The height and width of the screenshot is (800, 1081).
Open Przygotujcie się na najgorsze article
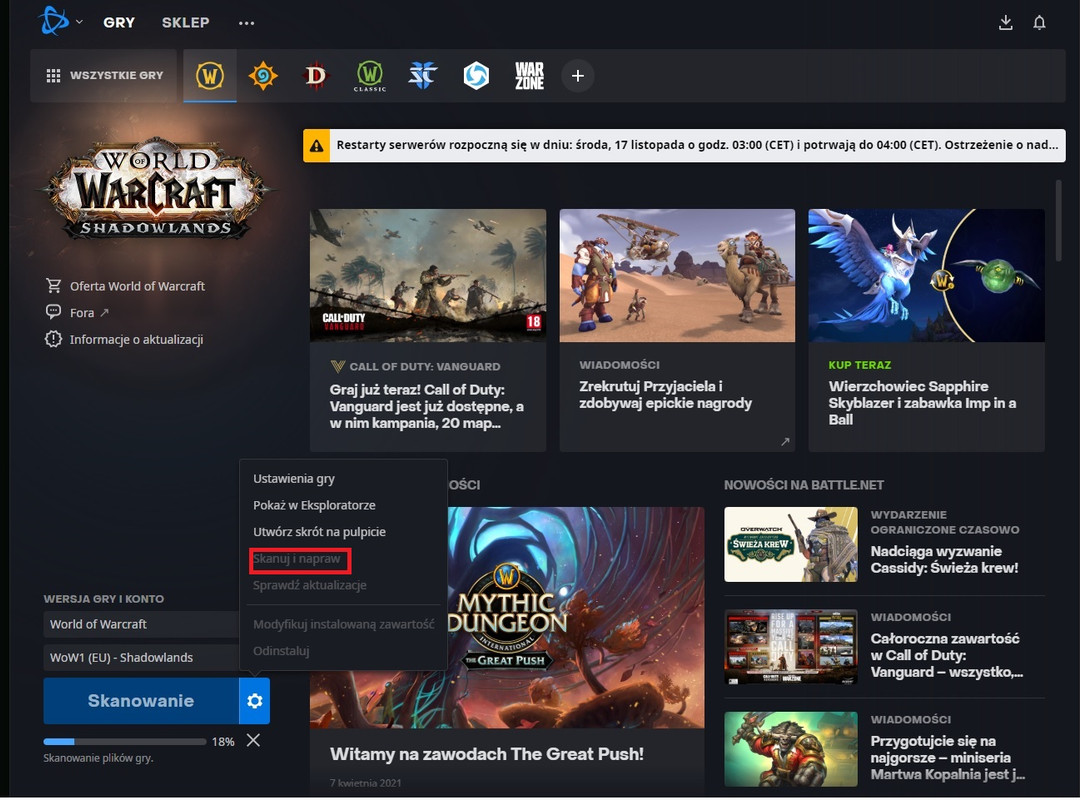tap(947, 757)
